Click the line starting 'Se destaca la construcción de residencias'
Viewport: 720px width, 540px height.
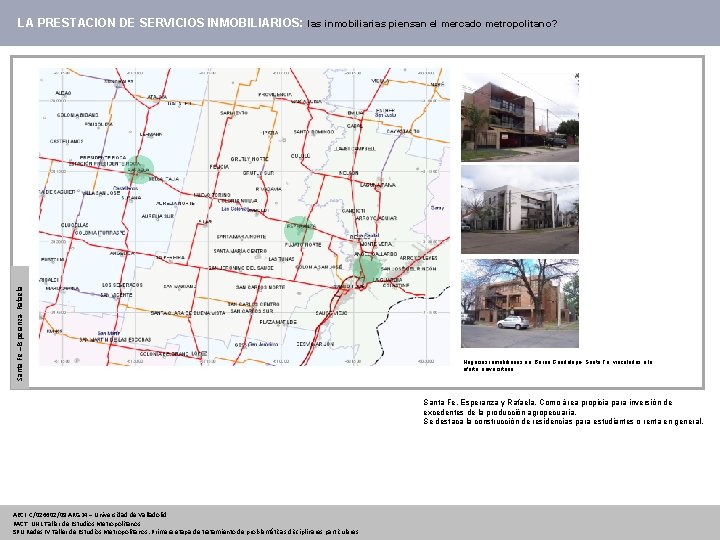563,422
